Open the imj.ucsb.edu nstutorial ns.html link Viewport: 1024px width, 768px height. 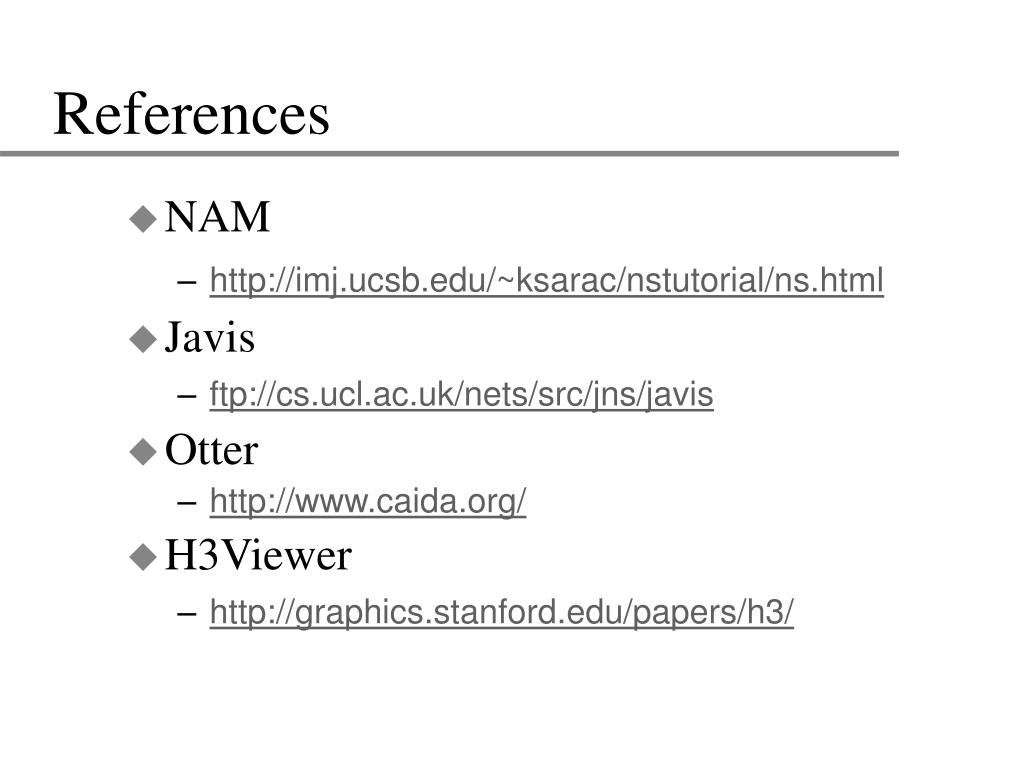coord(547,281)
